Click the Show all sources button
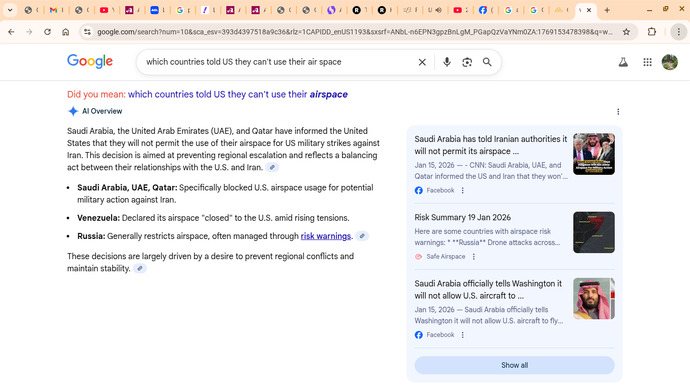690x388 pixels. pos(514,365)
